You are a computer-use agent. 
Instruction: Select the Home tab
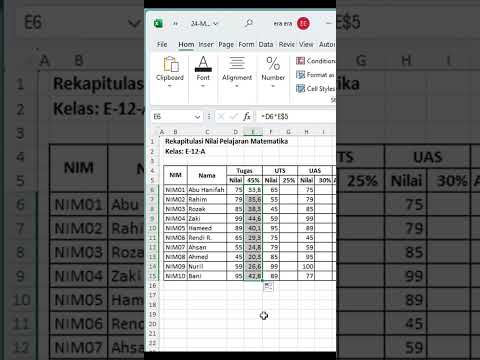click(186, 44)
